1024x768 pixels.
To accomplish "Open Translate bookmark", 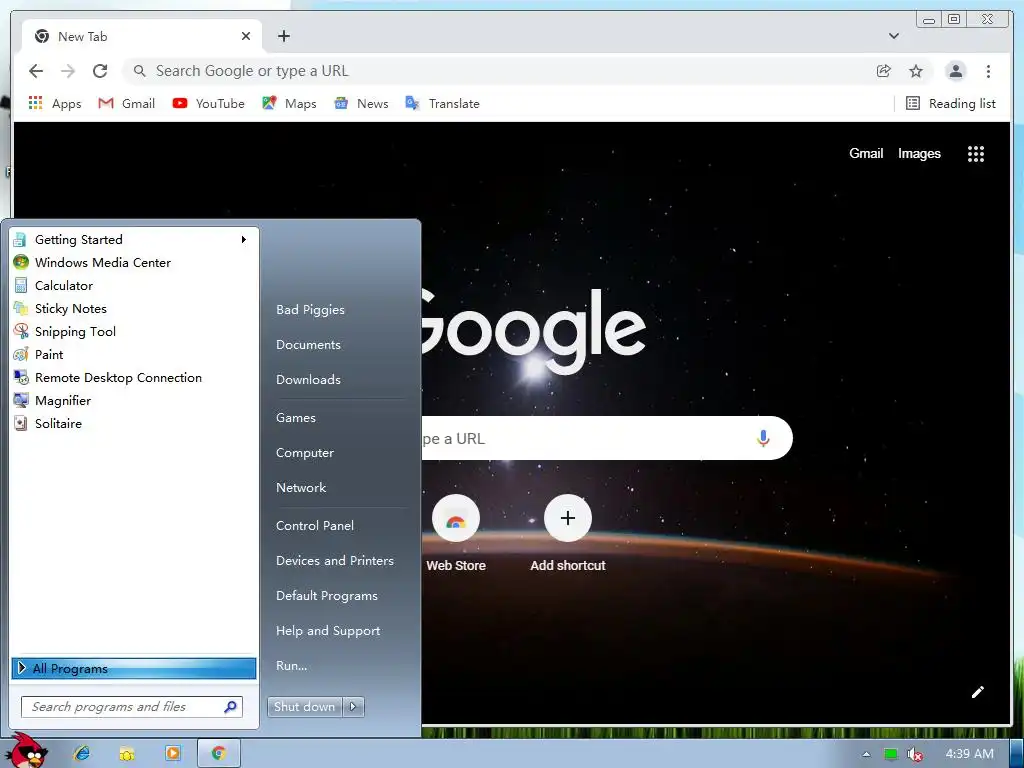I will tap(443, 103).
